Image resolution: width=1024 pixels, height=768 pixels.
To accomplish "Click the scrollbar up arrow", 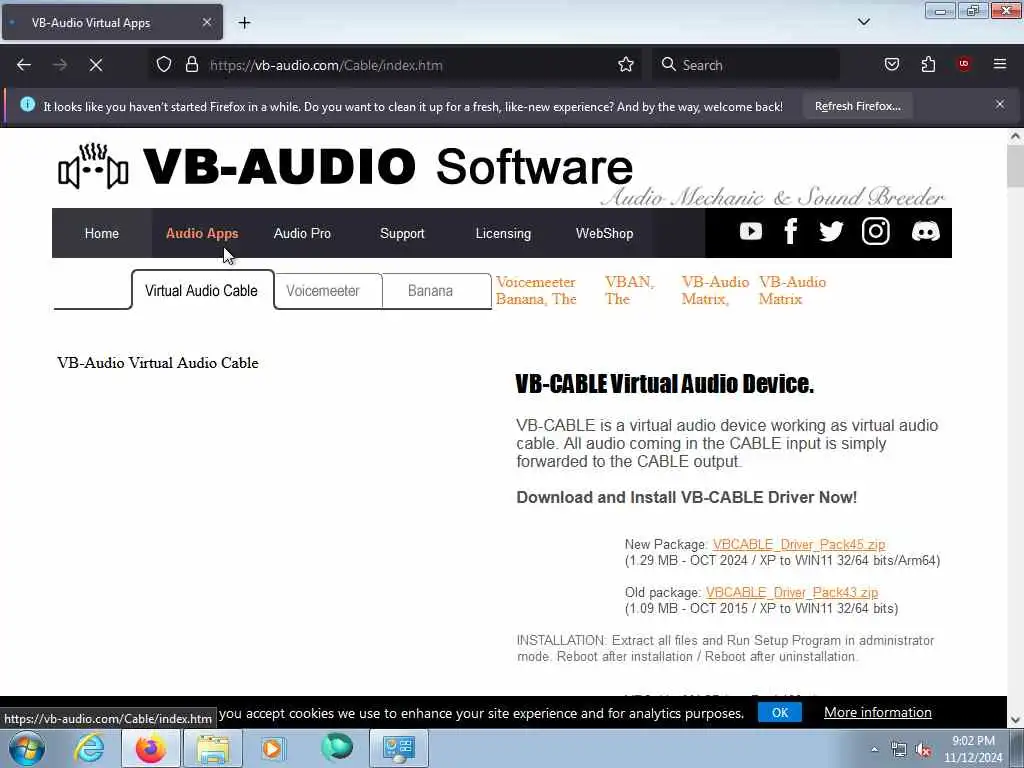I will tap(1015, 136).
